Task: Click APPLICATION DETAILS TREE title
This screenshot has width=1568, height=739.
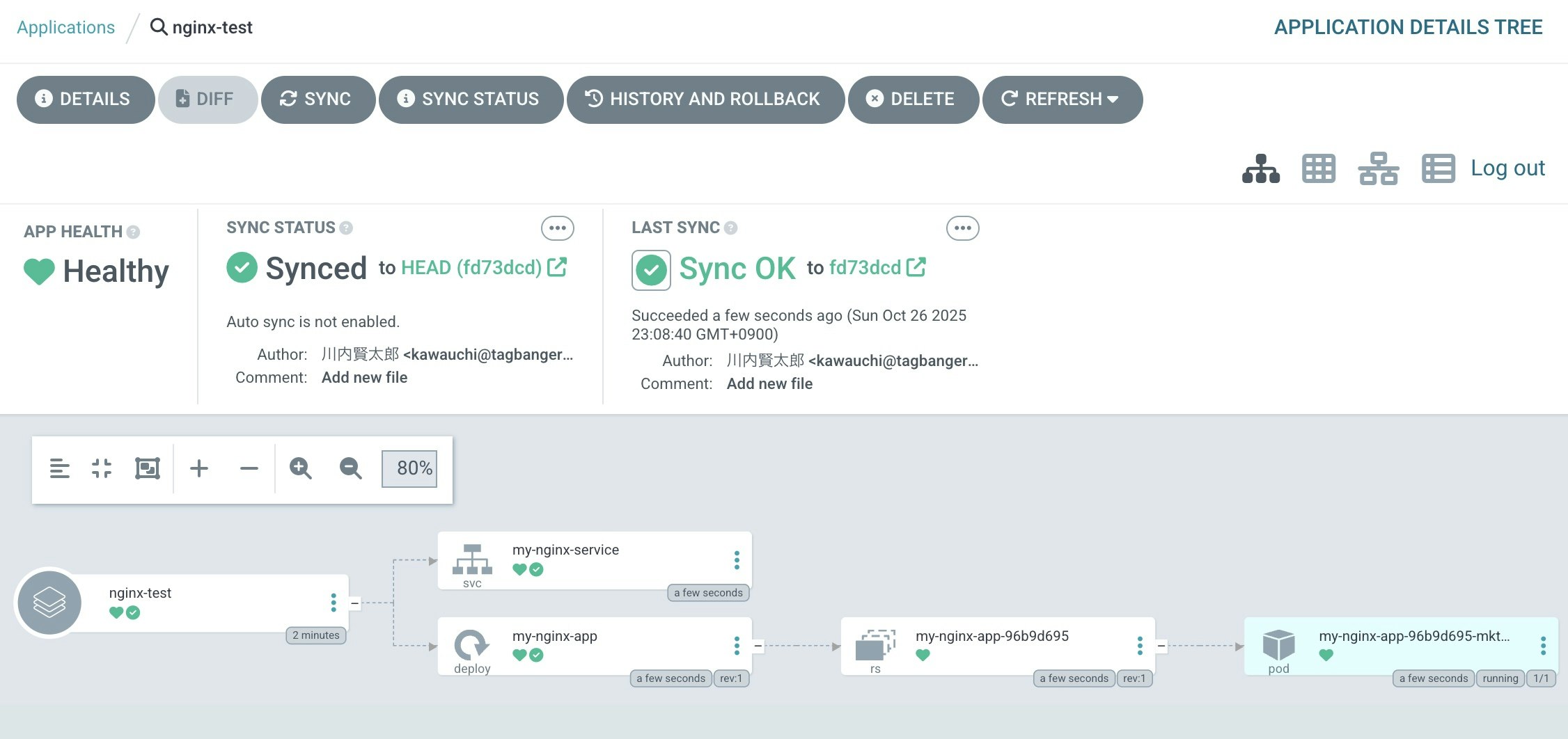Action: [1408, 27]
